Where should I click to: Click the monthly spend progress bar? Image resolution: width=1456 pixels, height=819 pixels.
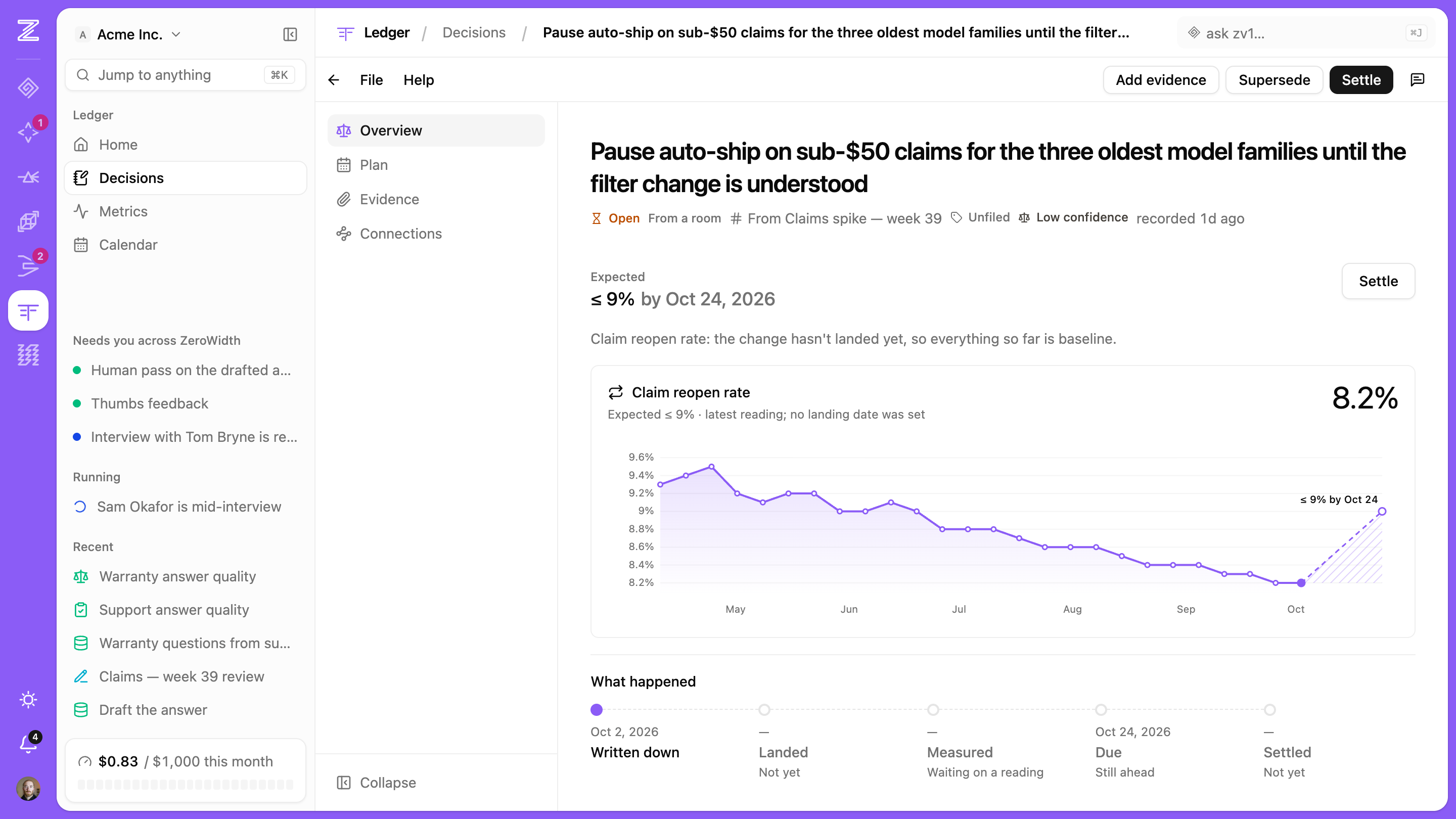186,784
